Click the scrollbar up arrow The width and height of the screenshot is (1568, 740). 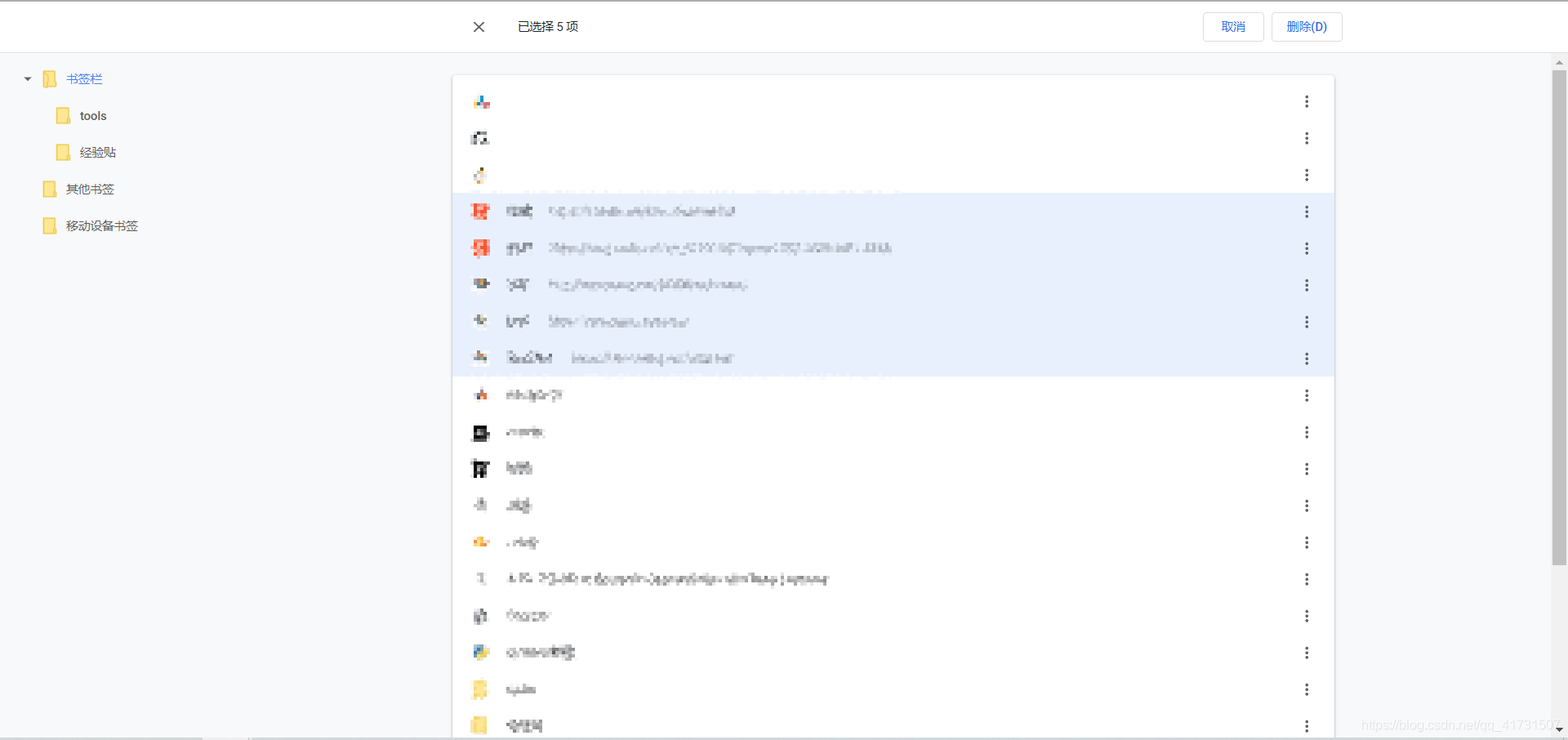(x=1559, y=62)
